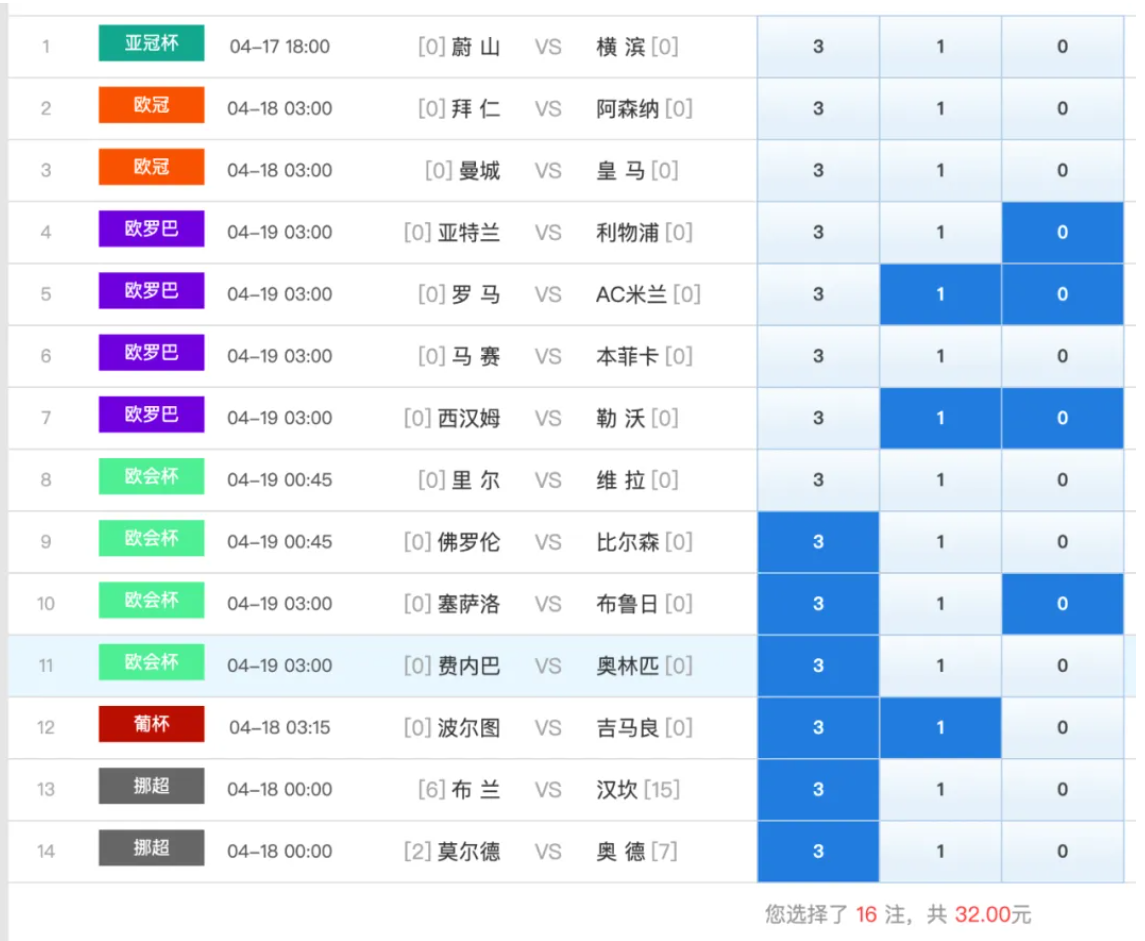This screenshot has width=1145, height=941.
Task: Select result 3 for 马赛 vs 本菲卡
Action: coord(818,356)
